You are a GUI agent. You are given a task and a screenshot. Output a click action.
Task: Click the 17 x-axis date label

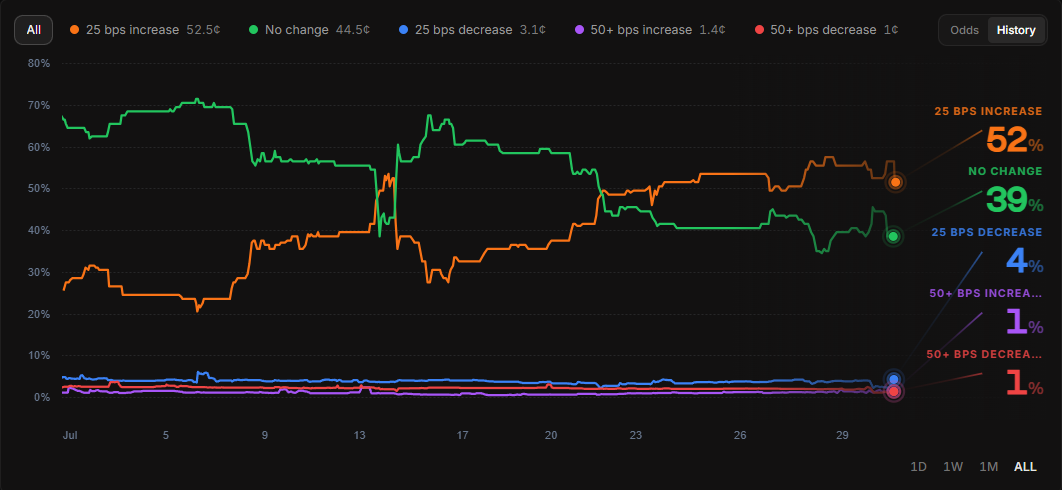click(462, 435)
